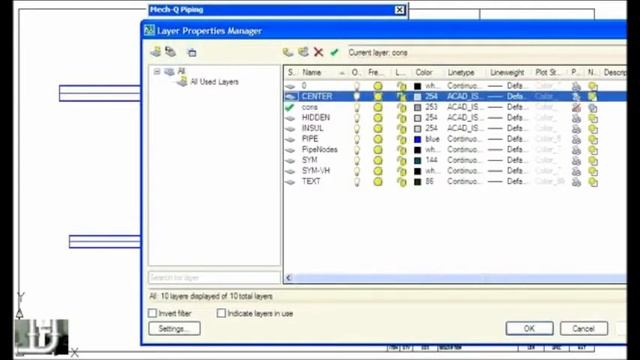
Task: Open linetype for SYM layer
Action: tap(464, 160)
